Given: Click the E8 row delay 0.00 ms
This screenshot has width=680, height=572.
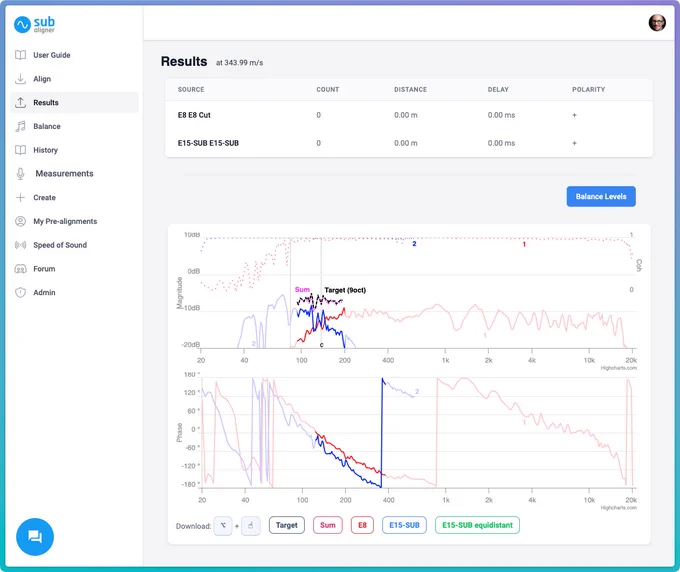Looking at the screenshot, I should pos(501,115).
